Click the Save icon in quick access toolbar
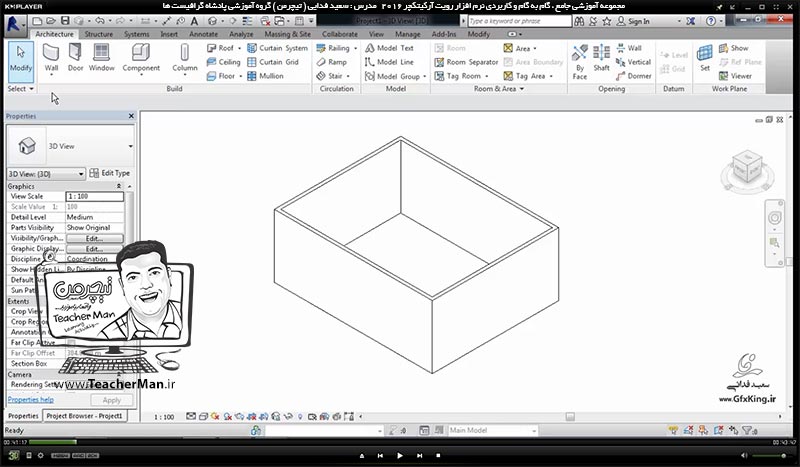 pyautogui.click(x=65, y=21)
